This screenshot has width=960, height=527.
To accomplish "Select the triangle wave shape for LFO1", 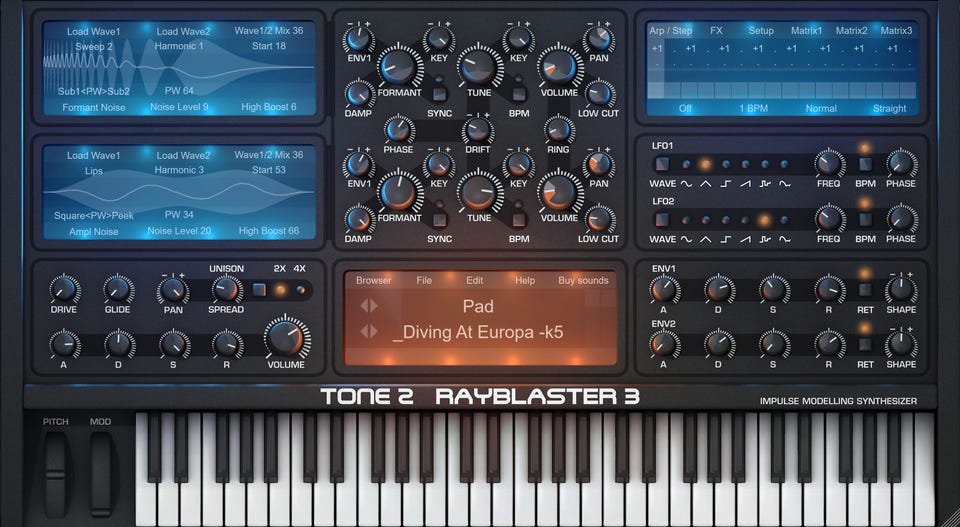I will click(705, 164).
